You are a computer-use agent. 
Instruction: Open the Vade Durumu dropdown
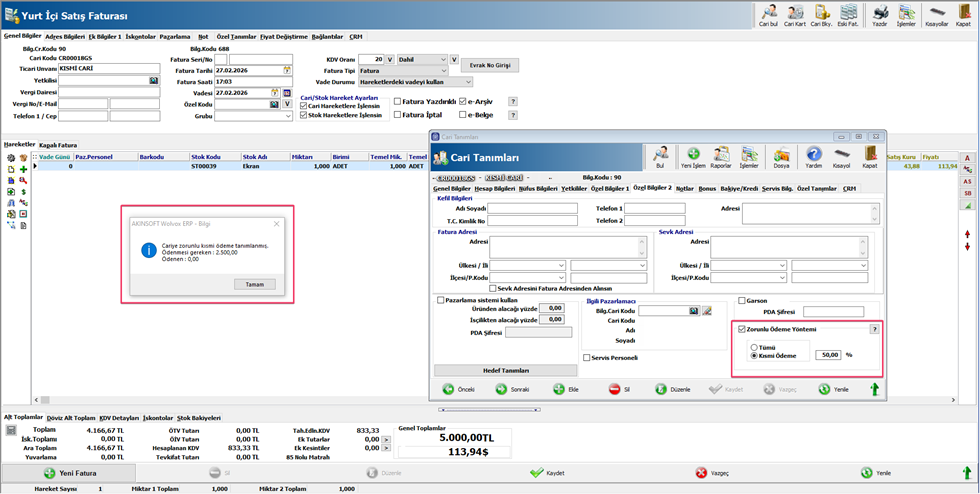[x=468, y=82]
